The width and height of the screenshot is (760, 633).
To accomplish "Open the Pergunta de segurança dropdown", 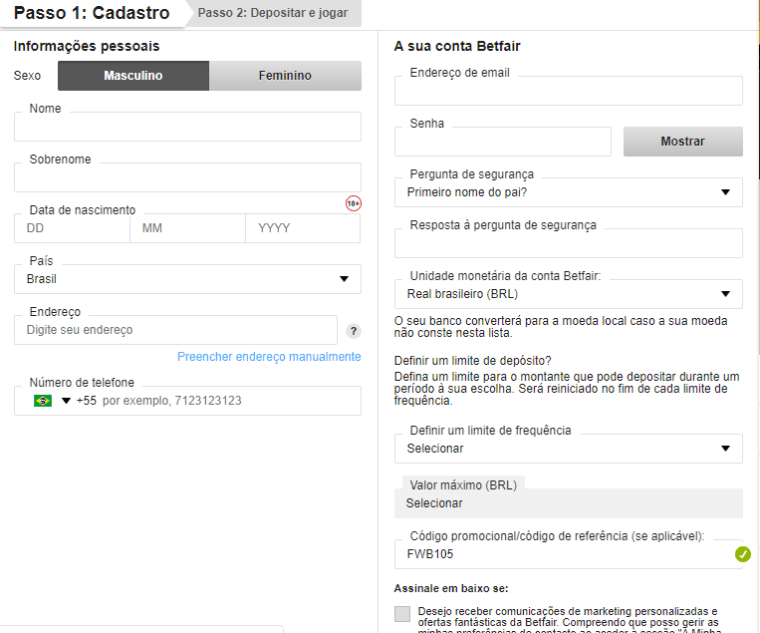I will click(x=568, y=192).
